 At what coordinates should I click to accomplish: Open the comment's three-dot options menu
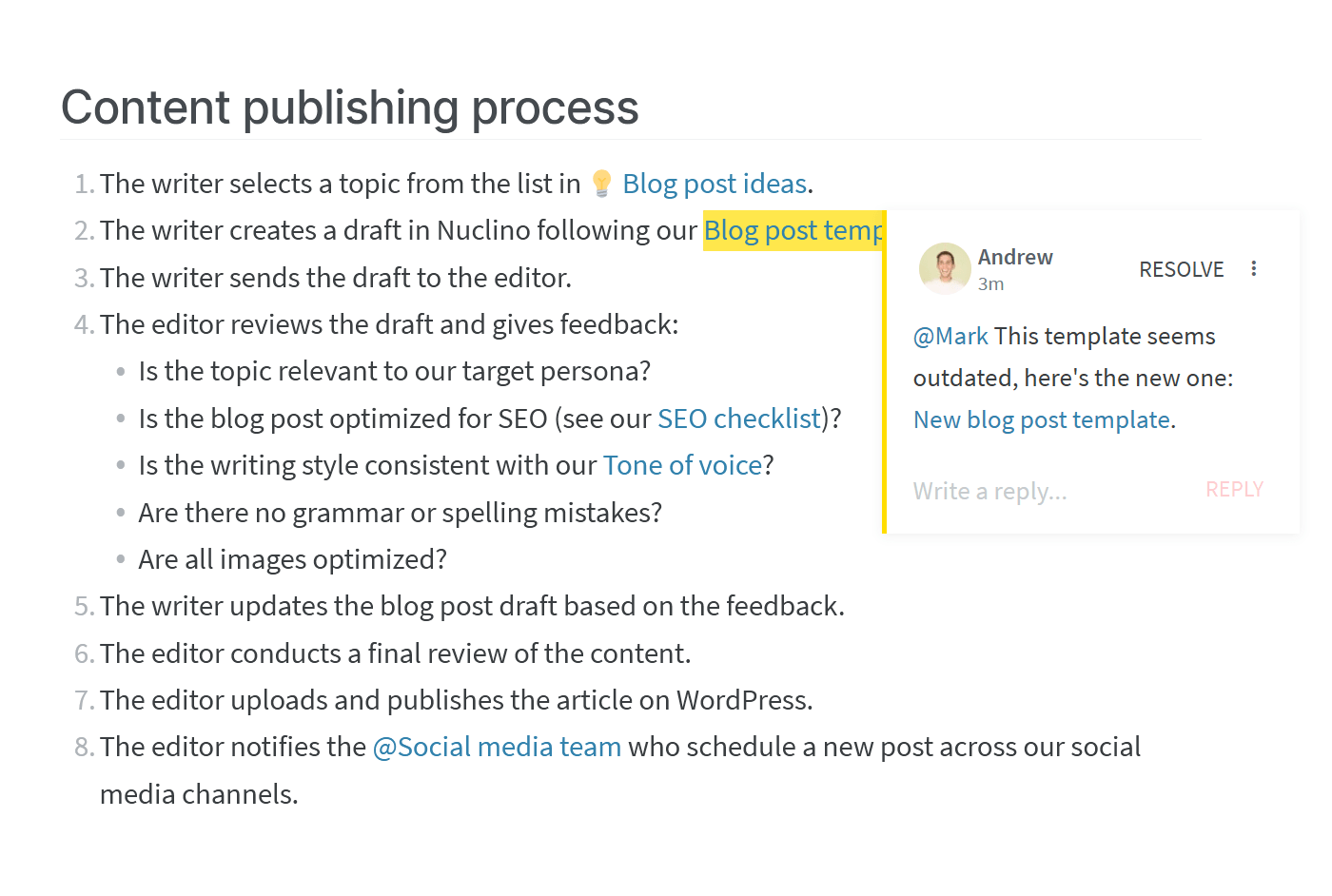click(x=1254, y=269)
